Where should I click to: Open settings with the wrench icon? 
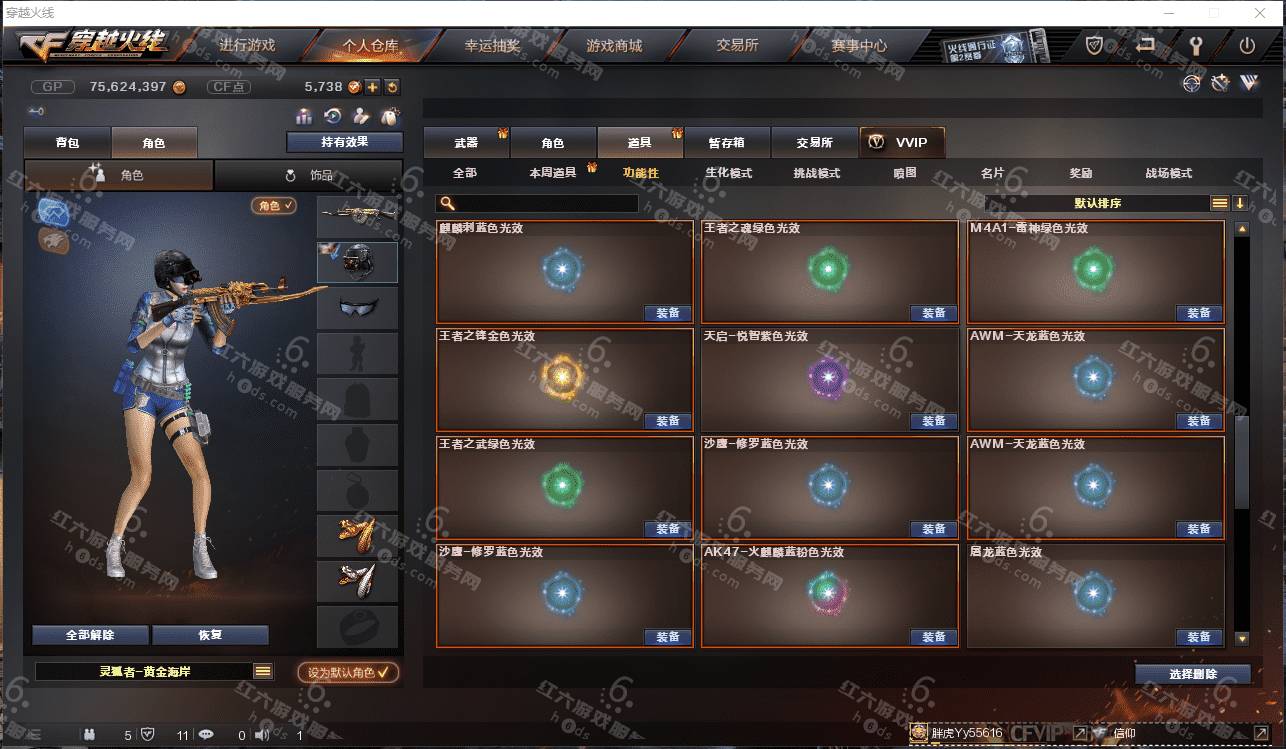(1196, 45)
